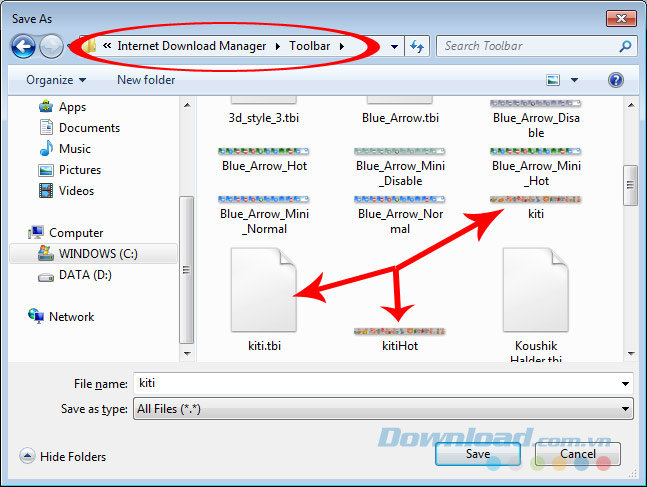Click file list scrollbar up arrow
647x487 pixels.
click(630, 105)
